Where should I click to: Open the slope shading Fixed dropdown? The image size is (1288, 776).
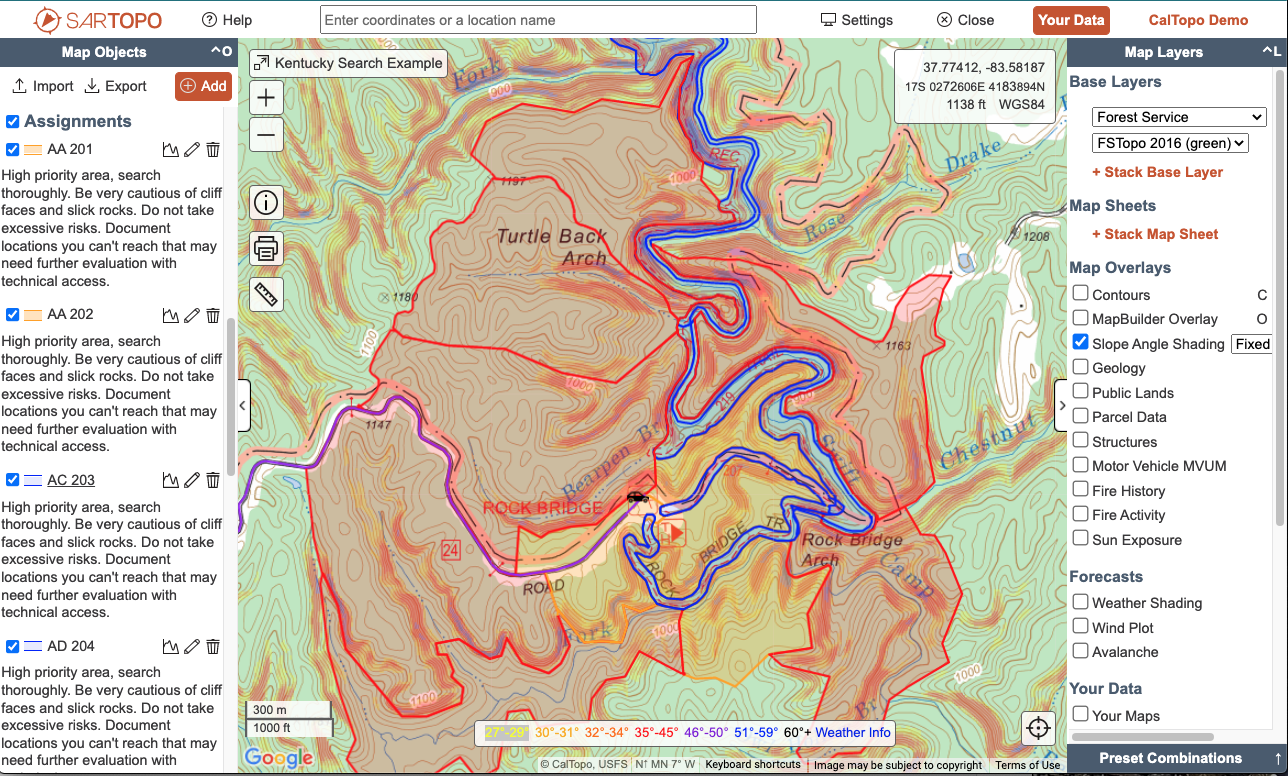tap(1251, 344)
